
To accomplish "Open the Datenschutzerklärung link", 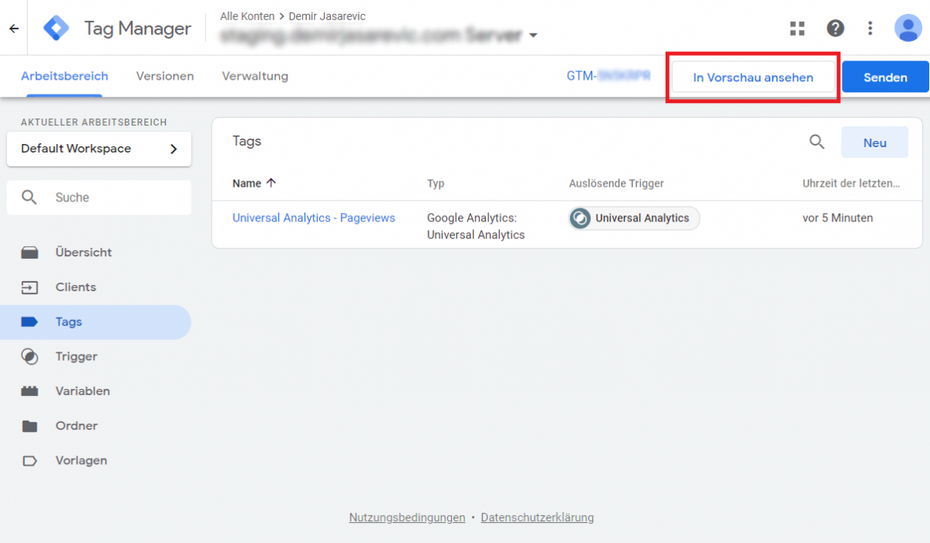I will coord(537,518).
